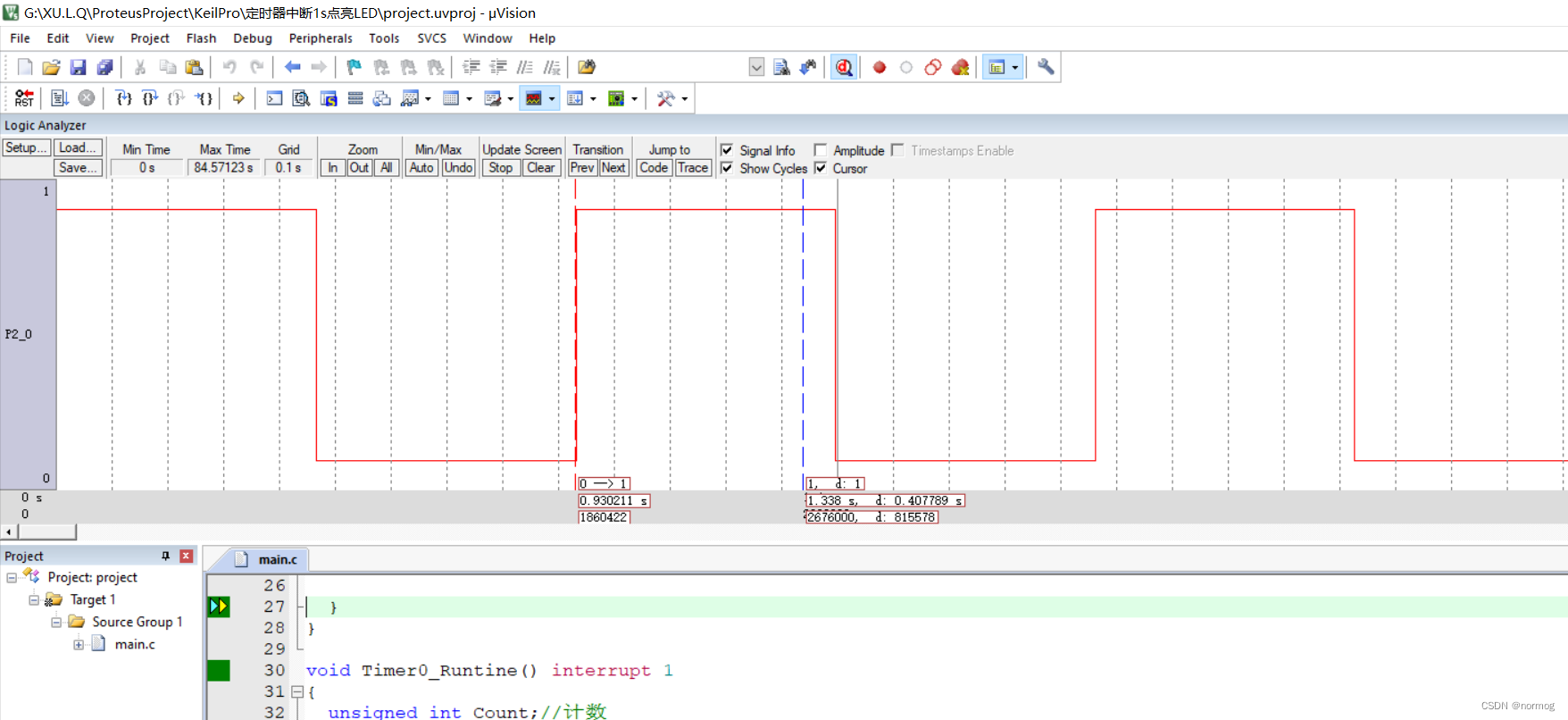Kill all breakpoints icon

click(961, 67)
